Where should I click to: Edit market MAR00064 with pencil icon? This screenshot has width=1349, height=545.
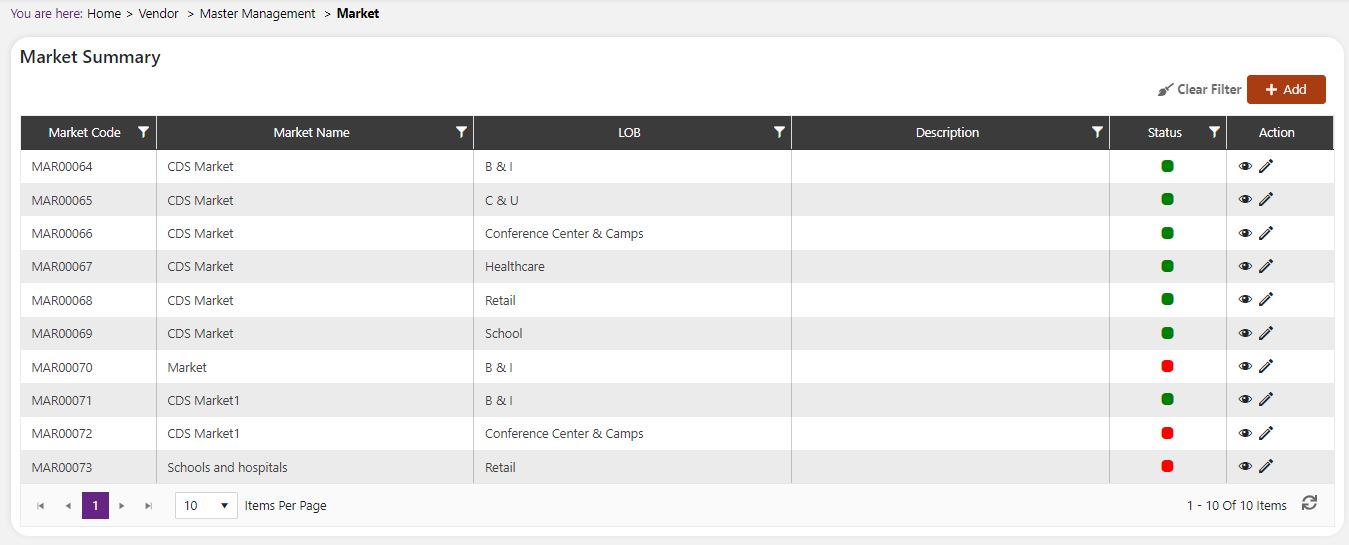point(1266,166)
